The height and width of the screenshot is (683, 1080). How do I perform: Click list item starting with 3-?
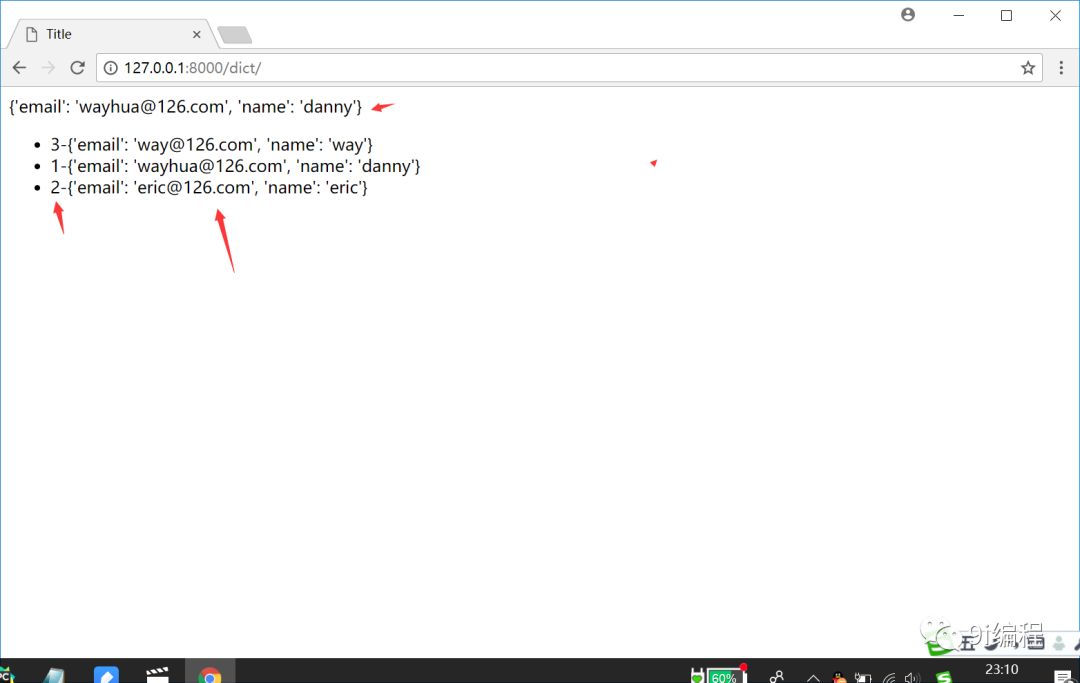pos(211,145)
